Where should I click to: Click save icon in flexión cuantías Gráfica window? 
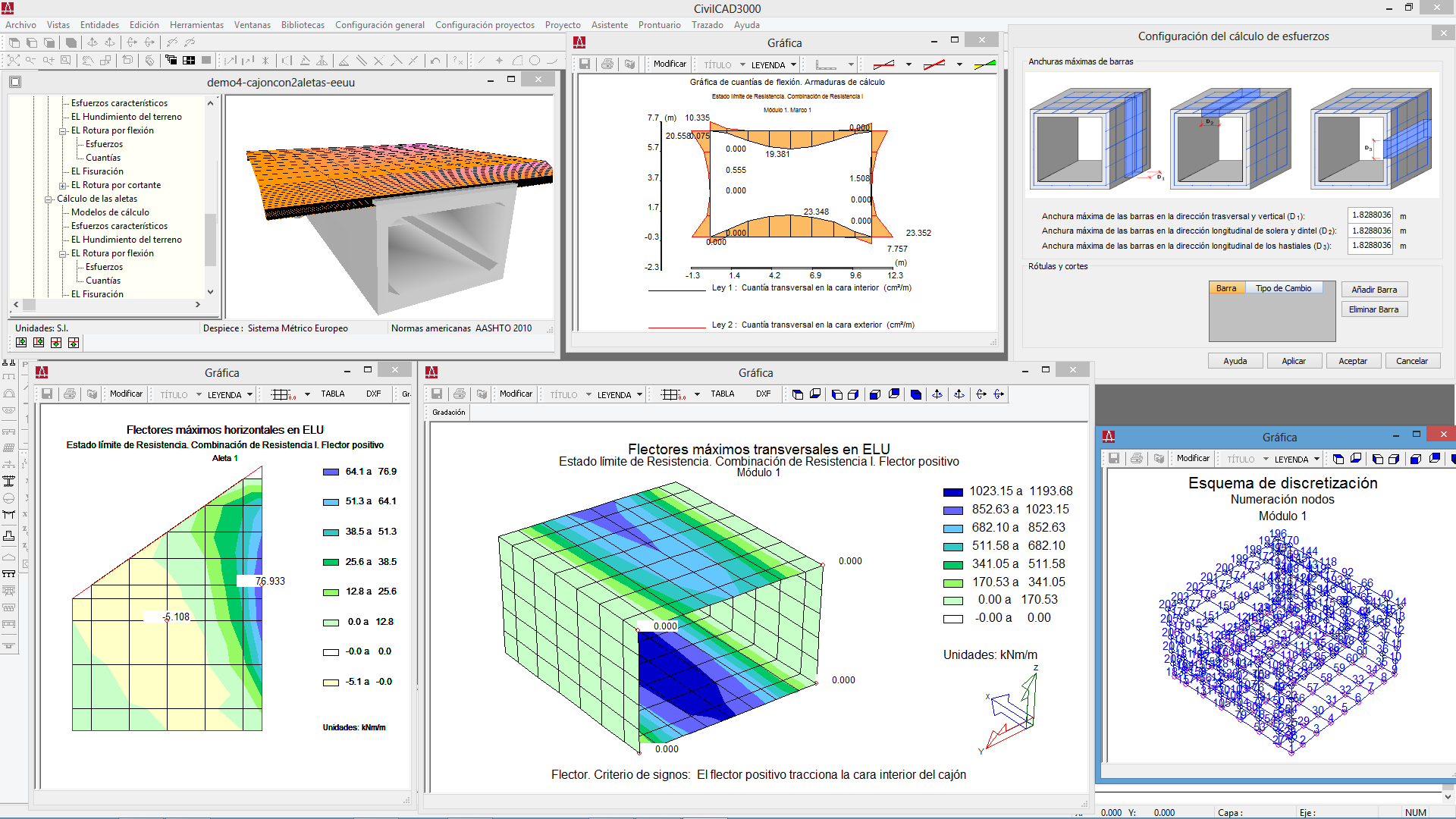tap(585, 64)
